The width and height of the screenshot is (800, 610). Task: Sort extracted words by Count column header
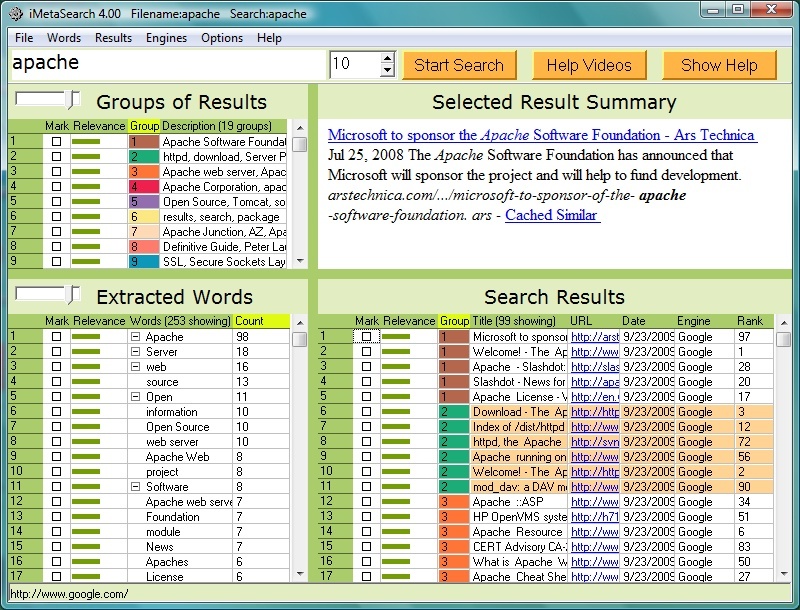tap(261, 321)
